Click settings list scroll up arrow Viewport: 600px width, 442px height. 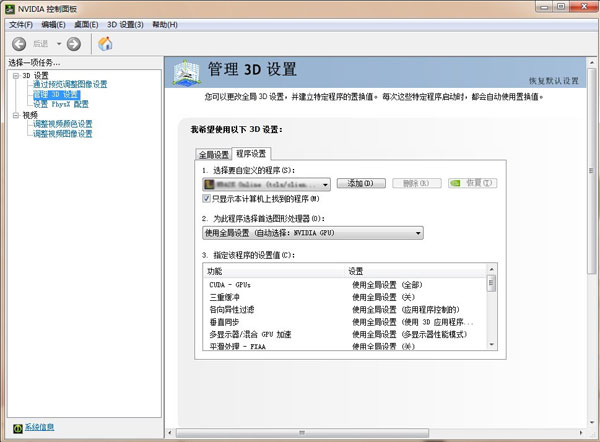[492, 269]
